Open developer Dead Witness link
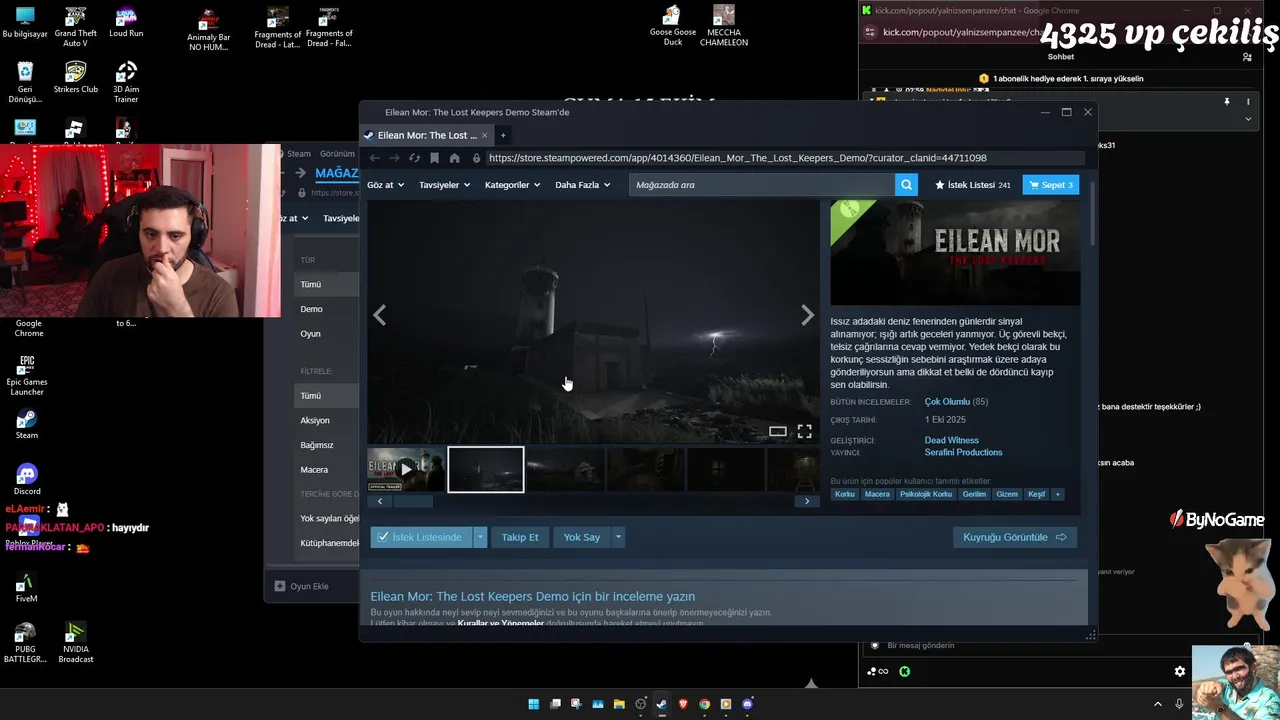 click(x=952, y=440)
